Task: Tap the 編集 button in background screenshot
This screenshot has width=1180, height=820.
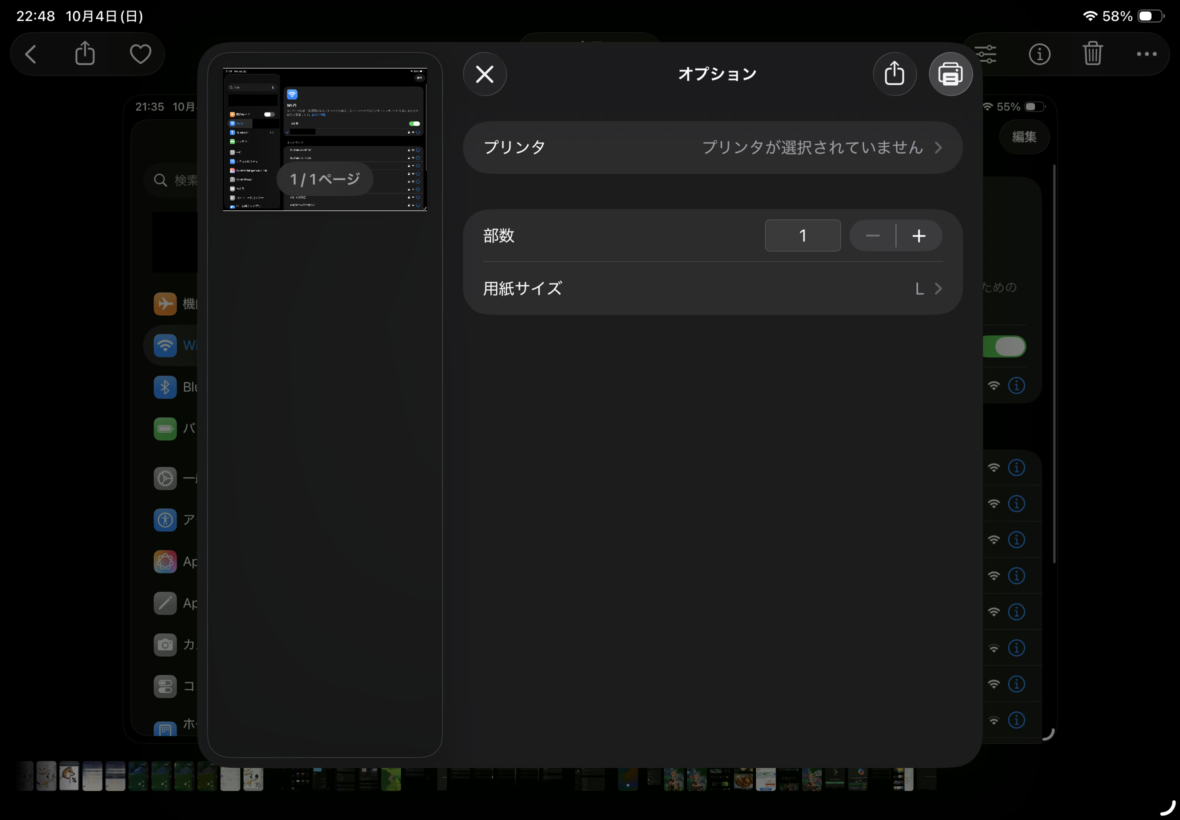Action: 1024,137
